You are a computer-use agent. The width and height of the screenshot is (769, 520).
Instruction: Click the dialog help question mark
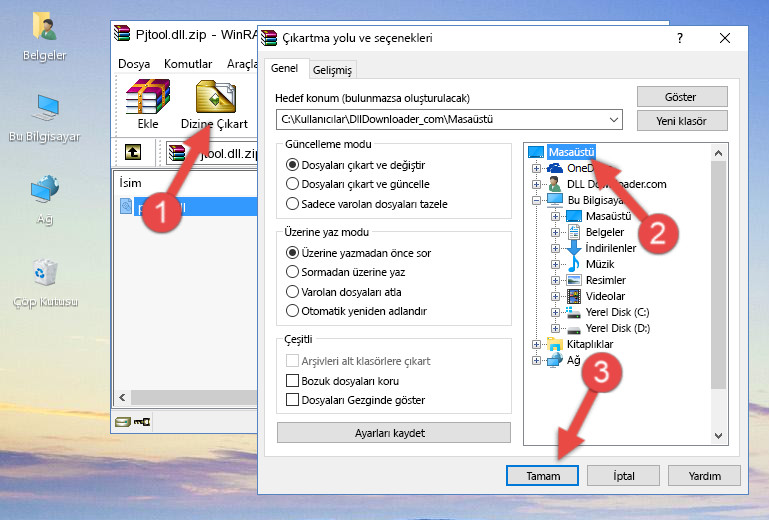click(680, 38)
